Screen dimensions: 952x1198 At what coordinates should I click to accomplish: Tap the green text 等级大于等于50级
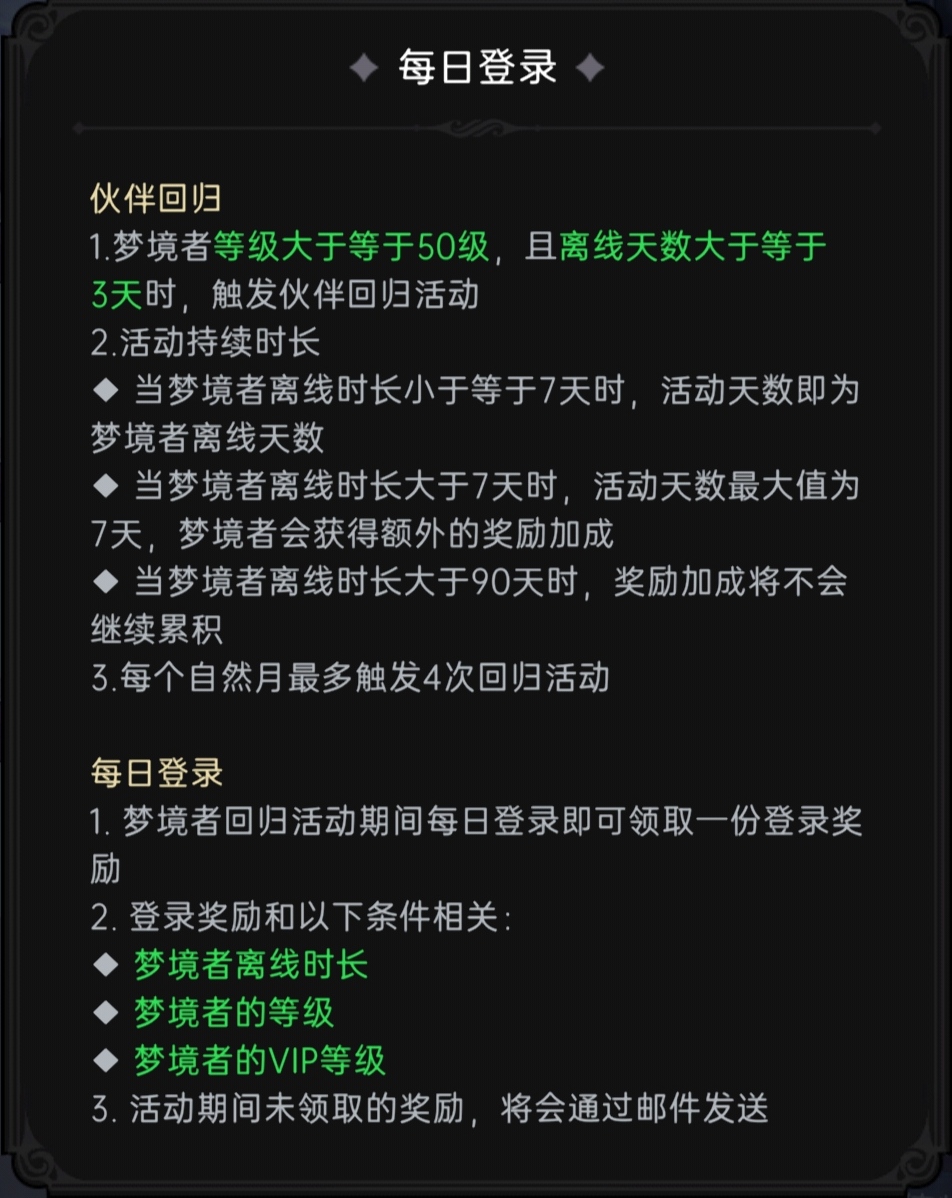click(351, 247)
